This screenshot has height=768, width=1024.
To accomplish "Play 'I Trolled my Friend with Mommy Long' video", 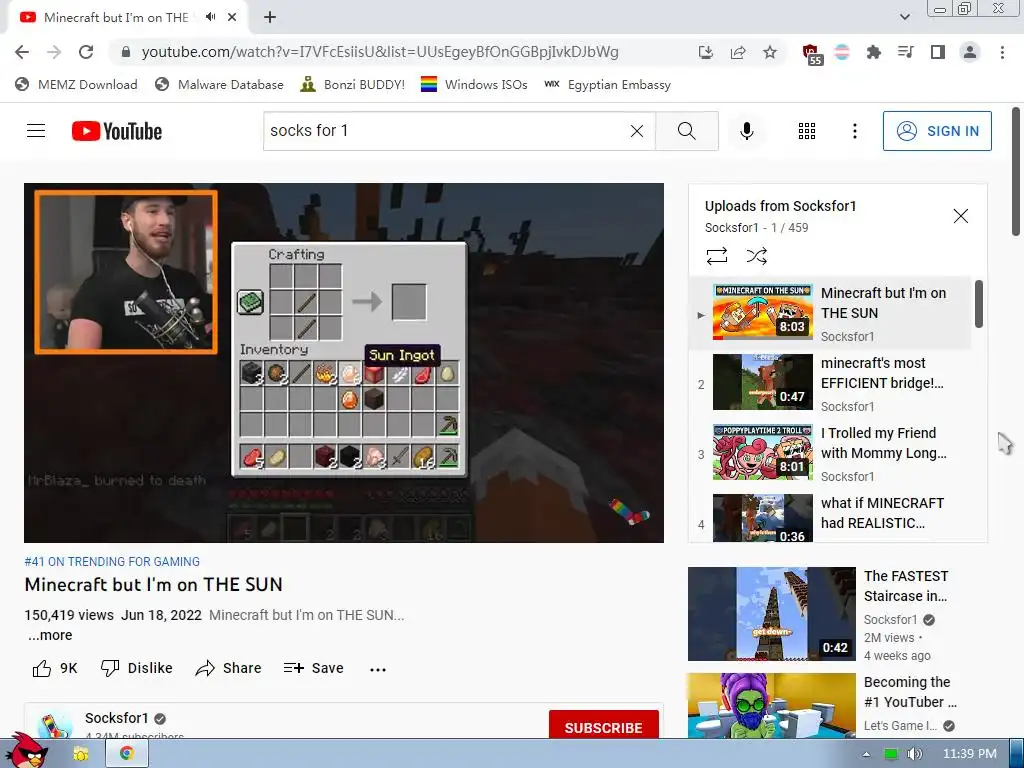I will [x=830, y=453].
